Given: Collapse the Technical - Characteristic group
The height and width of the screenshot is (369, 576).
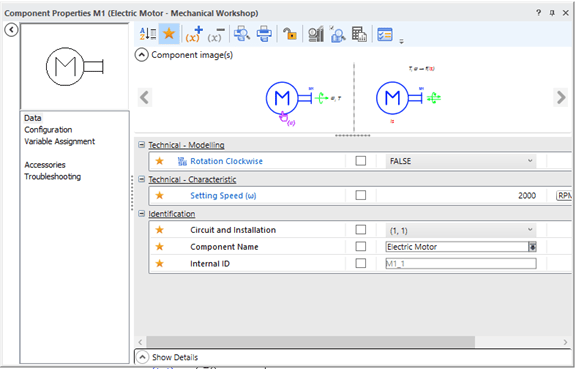Looking at the screenshot, I should coord(141,179).
